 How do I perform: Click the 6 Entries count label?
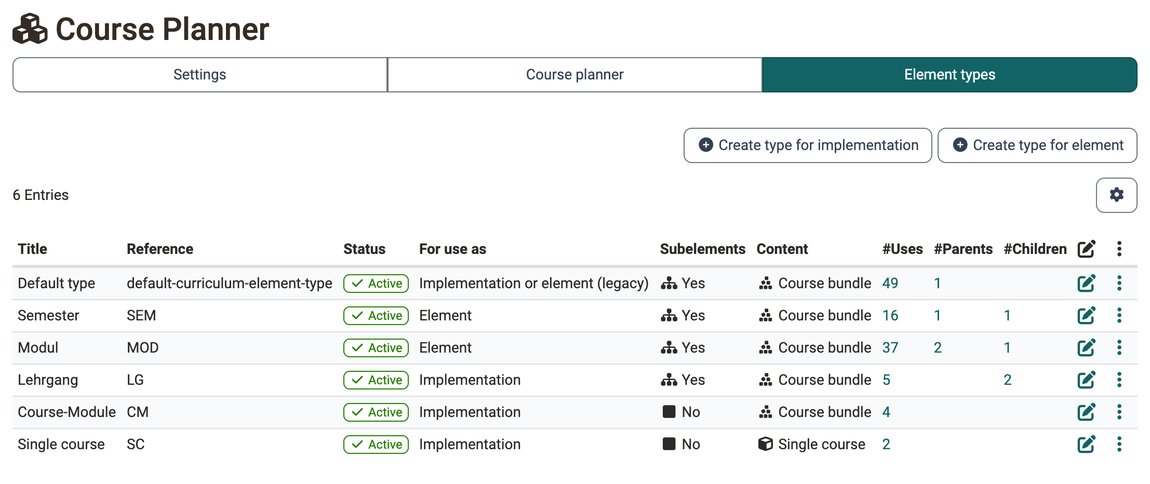point(40,195)
